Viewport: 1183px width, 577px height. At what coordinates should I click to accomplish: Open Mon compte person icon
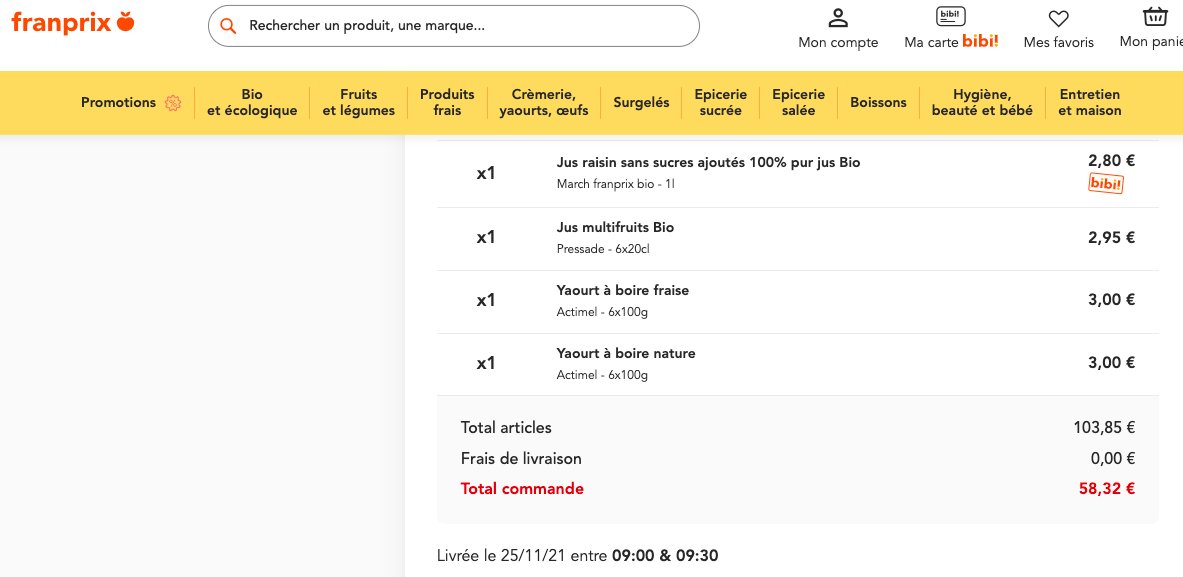click(x=838, y=18)
